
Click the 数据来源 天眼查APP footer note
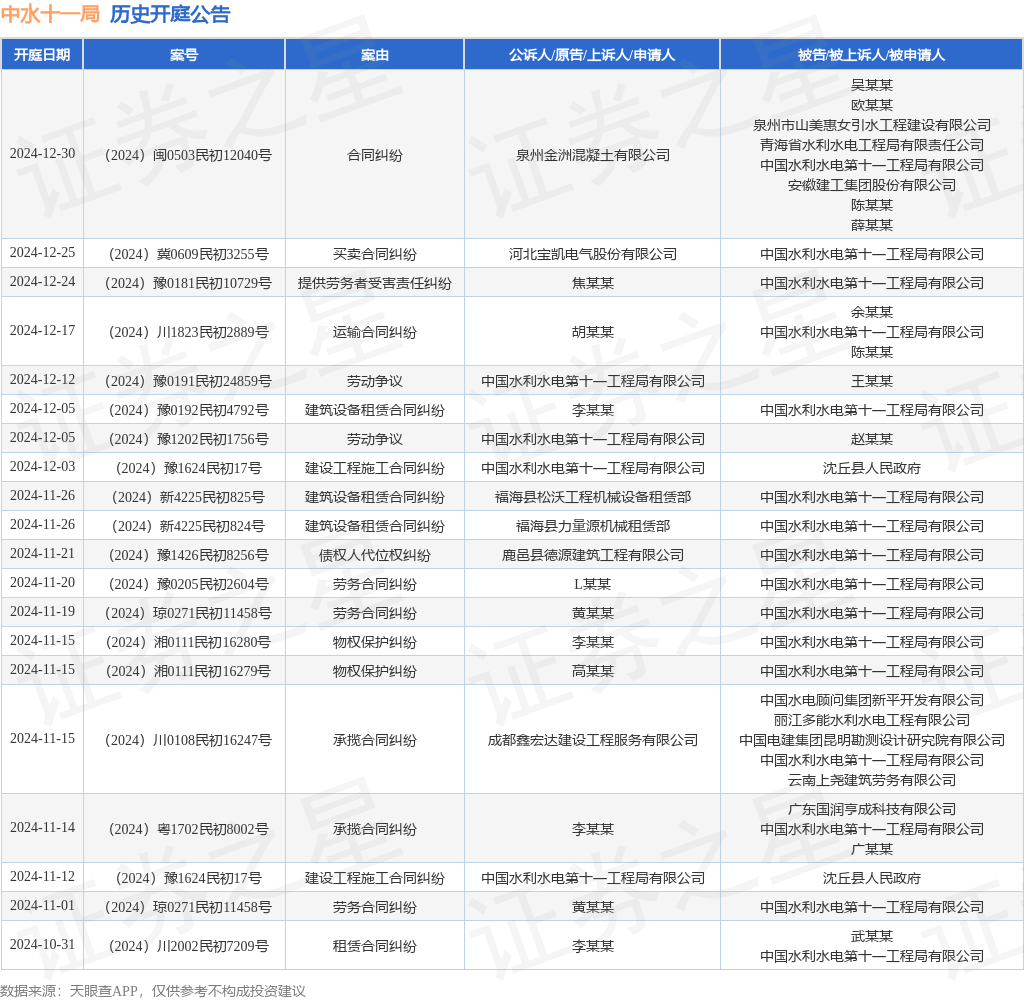tap(153, 991)
